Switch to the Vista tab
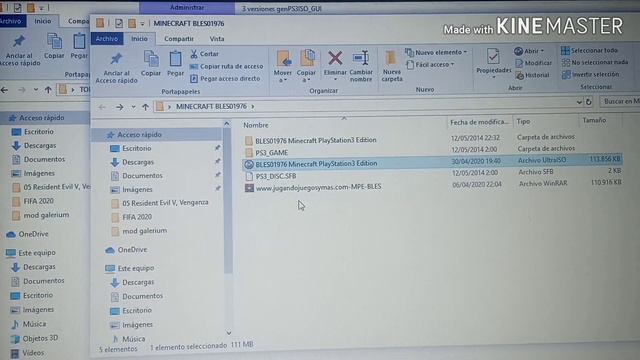Image resolution: width=640 pixels, height=360 pixels. click(x=217, y=39)
